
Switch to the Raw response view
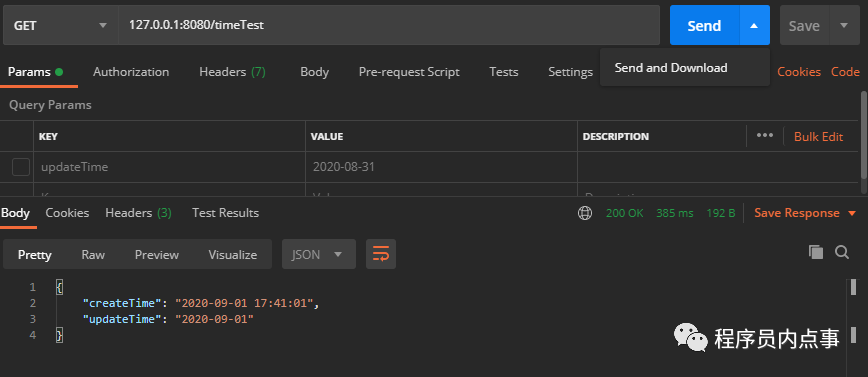pos(93,255)
